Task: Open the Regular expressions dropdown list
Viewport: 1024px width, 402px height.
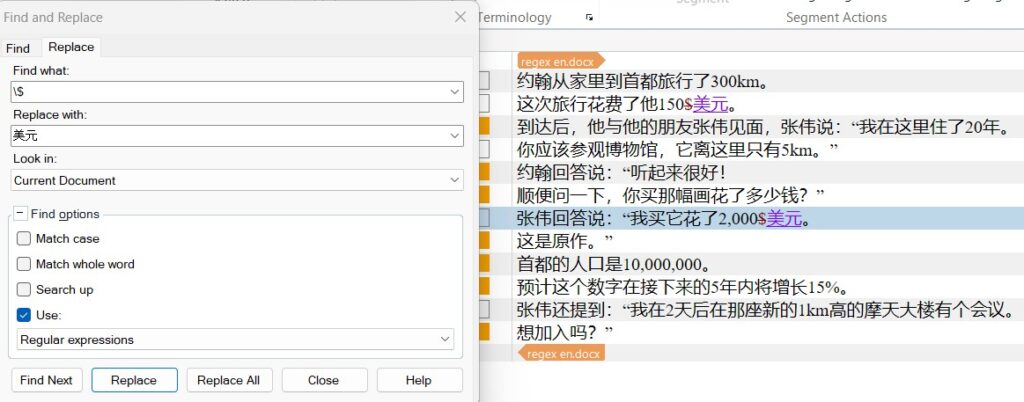Action: [445, 340]
